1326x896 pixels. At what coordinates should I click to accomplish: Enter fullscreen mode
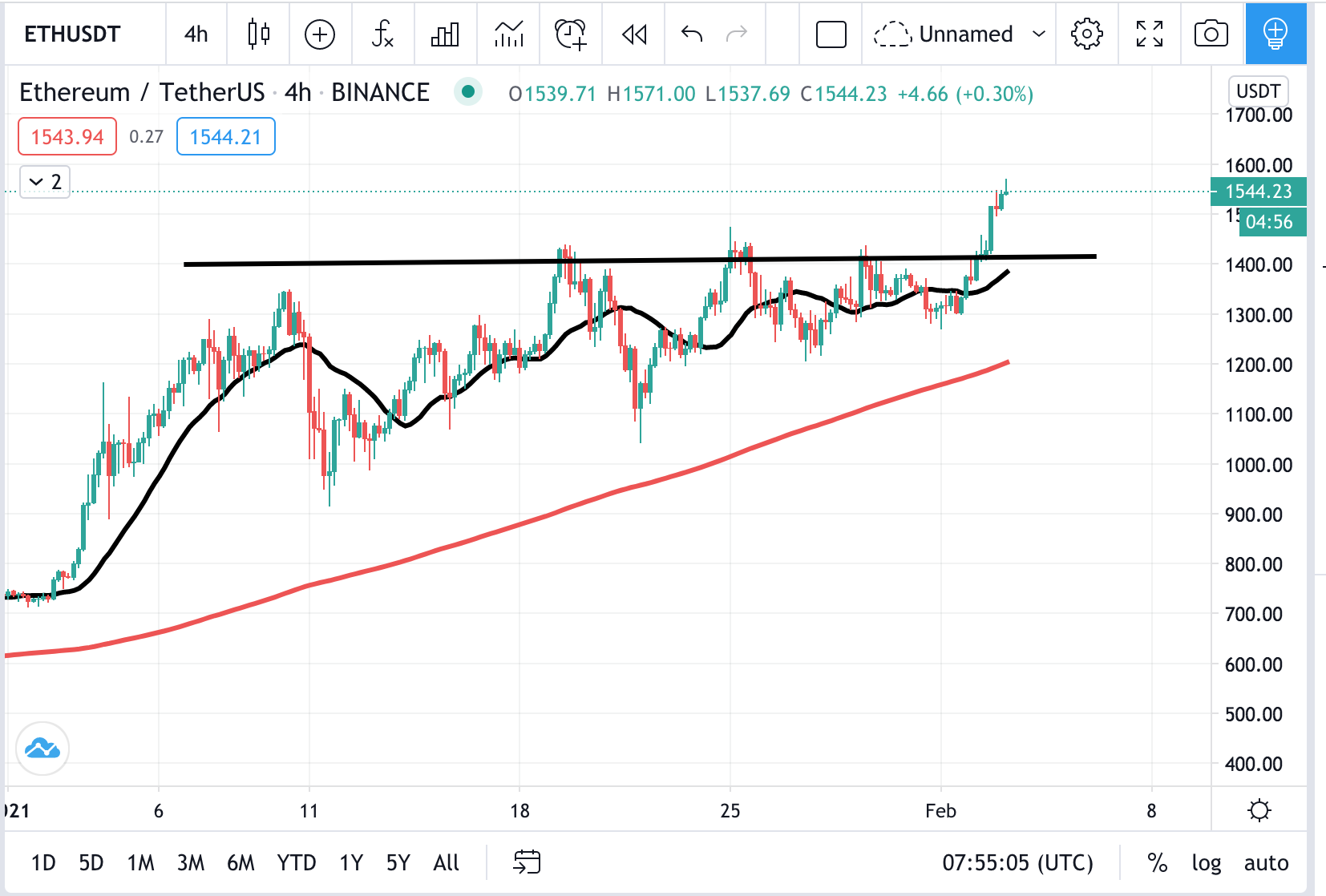(x=1149, y=34)
